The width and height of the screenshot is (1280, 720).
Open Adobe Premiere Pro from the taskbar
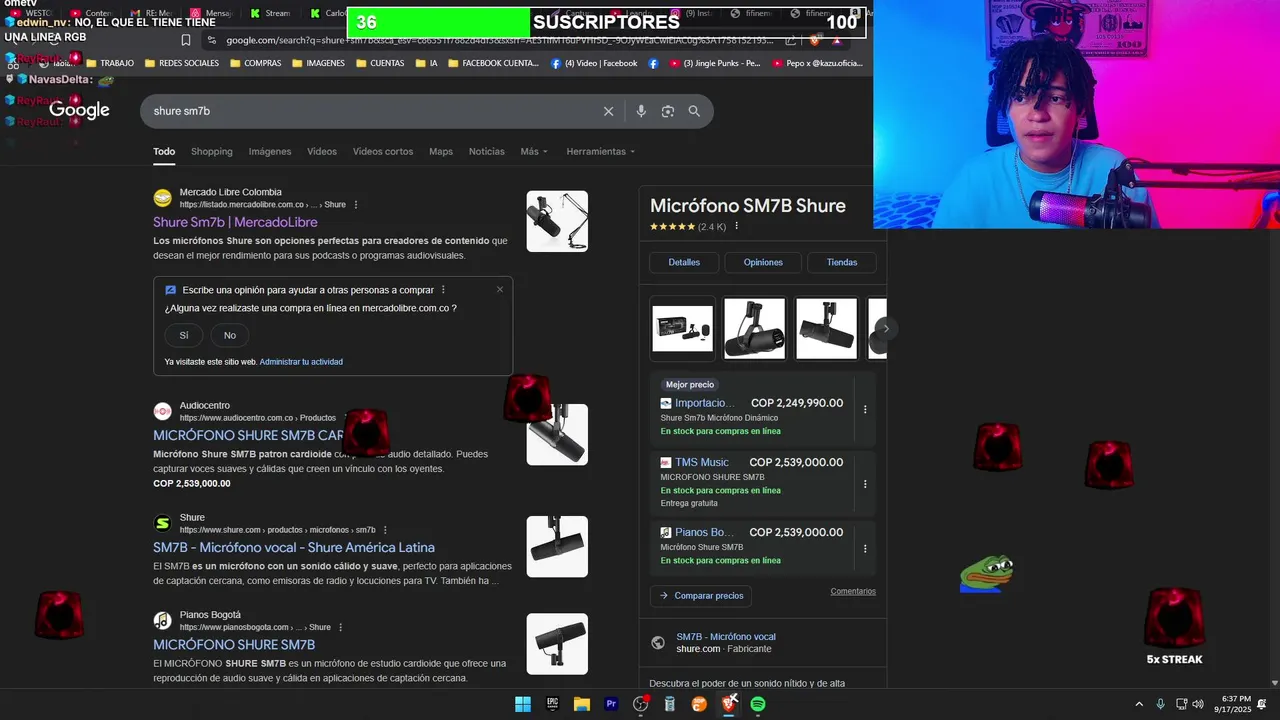tap(611, 704)
